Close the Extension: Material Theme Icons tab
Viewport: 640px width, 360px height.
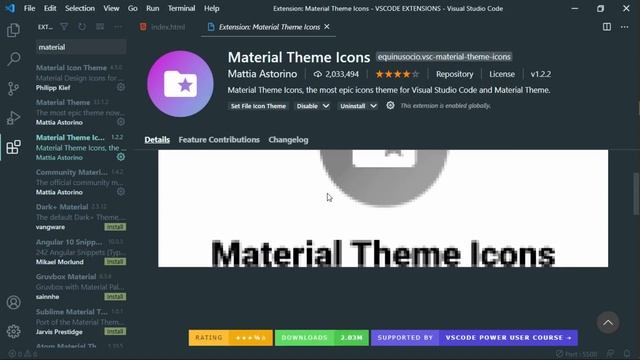tap(327, 27)
